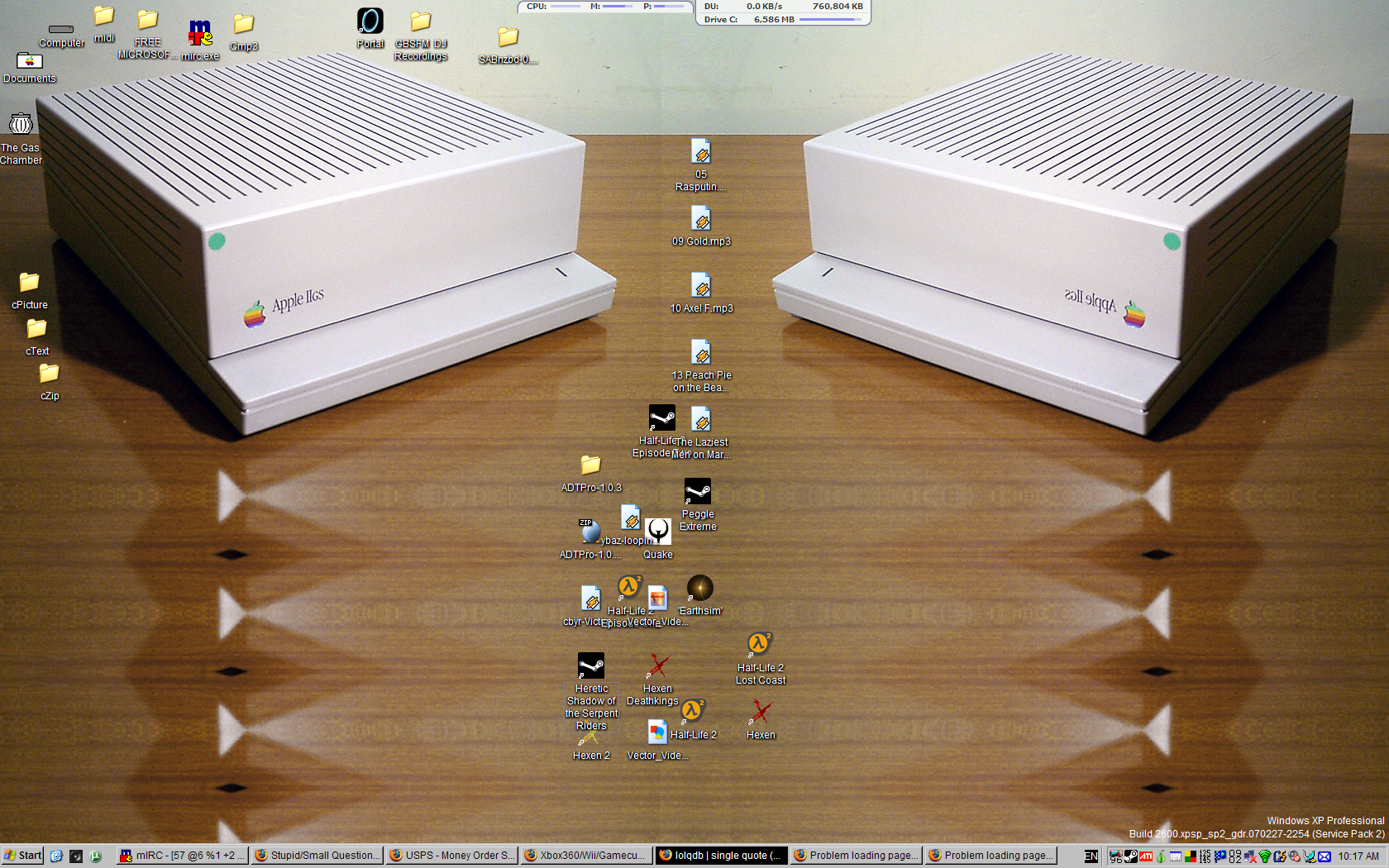Viewport: 1389px width, 868px height.
Task: Click the Steam icon in system tray
Action: [x=1130, y=856]
